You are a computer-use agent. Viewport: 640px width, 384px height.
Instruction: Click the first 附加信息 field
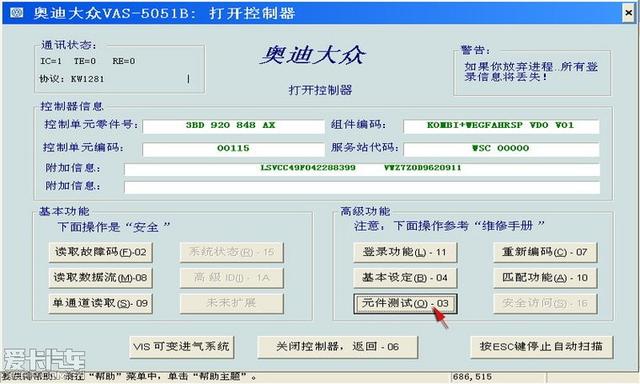pos(362,169)
